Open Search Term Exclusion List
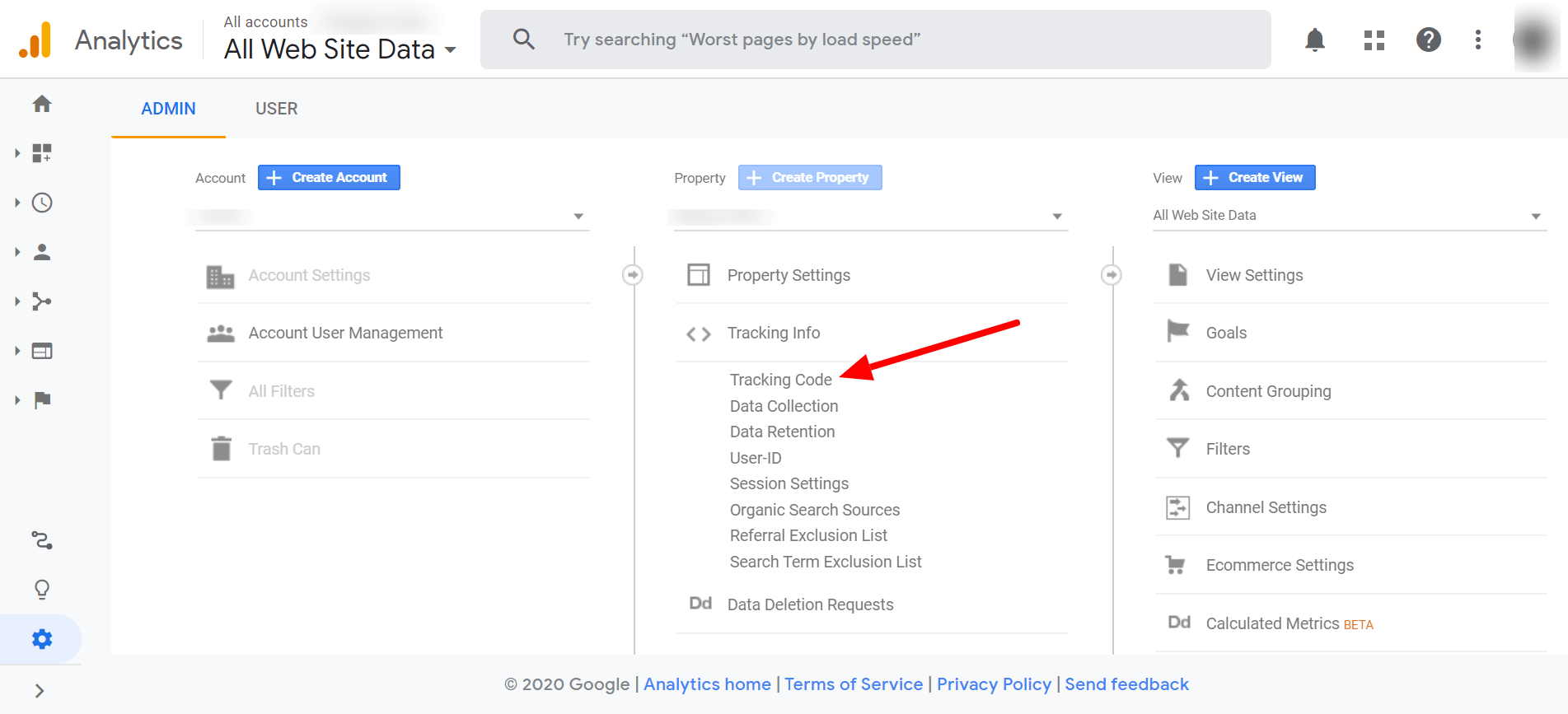This screenshot has width=1568, height=714. pos(826,562)
